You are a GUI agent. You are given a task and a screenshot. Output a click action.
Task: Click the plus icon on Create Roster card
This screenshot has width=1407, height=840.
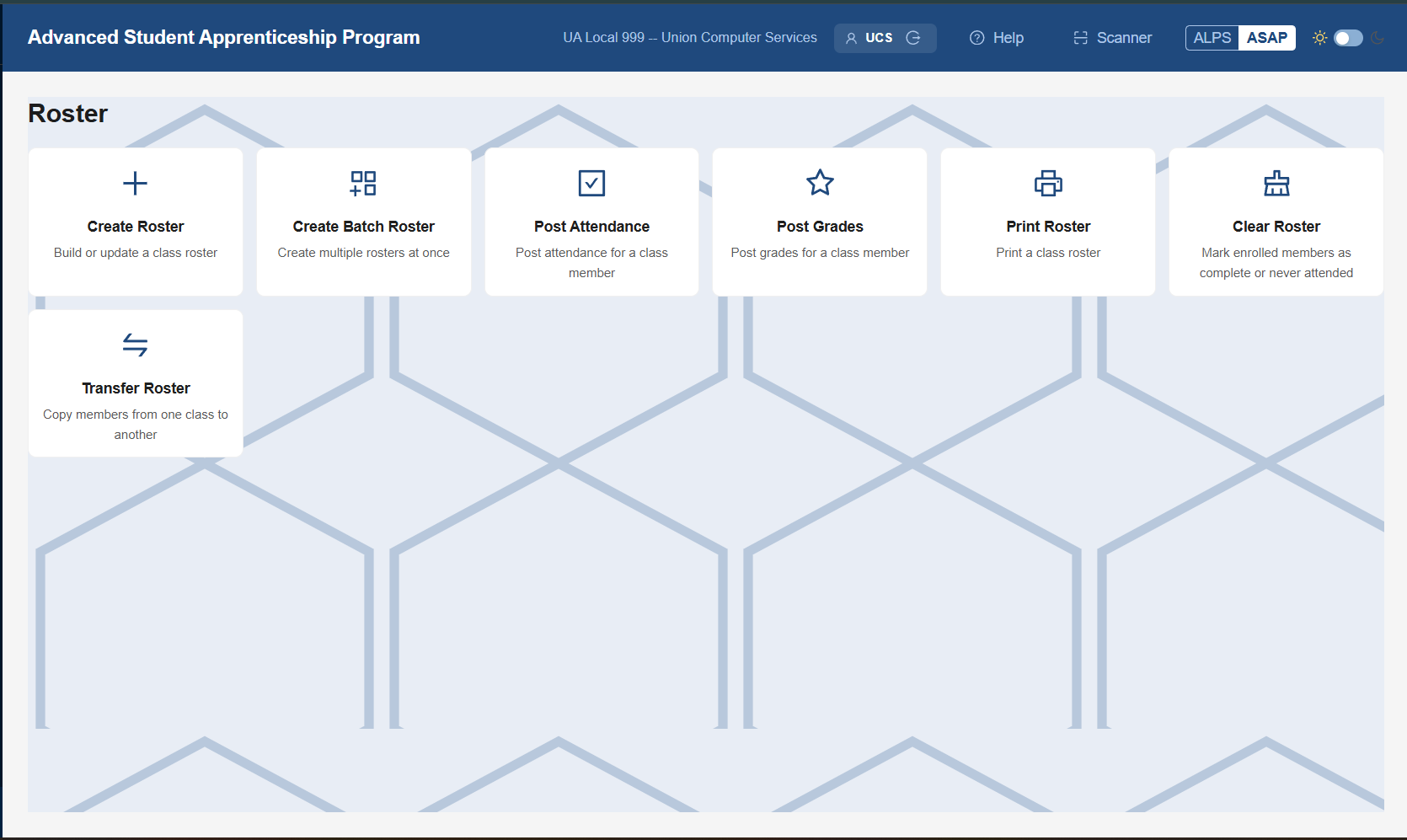(x=135, y=183)
